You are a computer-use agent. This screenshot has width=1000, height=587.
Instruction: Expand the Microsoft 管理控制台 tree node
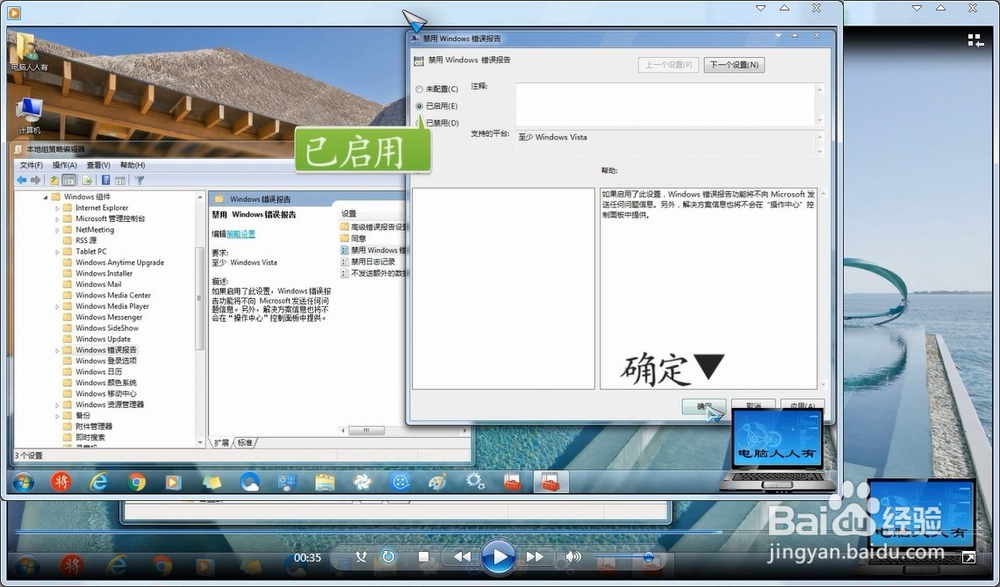click(57, 219)
